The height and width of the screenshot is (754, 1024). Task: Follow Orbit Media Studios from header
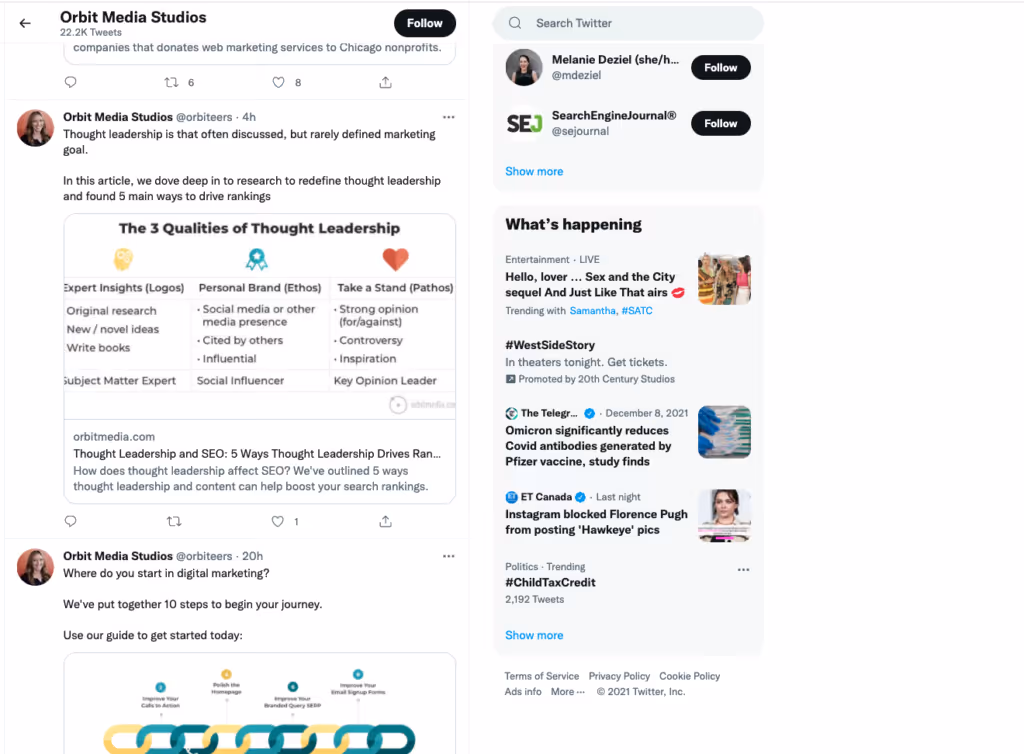click(x=424, y=24)
